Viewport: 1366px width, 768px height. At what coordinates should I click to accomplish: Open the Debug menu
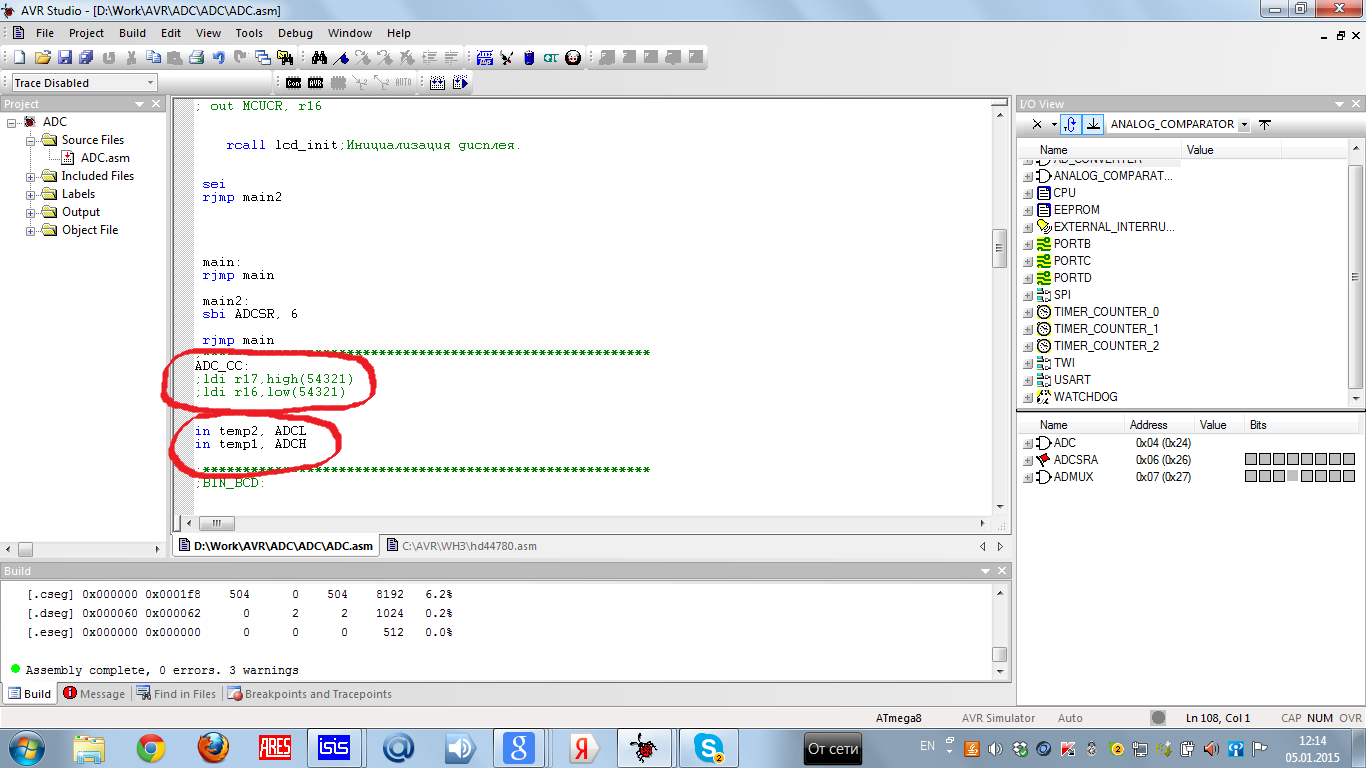click(295, 33)
